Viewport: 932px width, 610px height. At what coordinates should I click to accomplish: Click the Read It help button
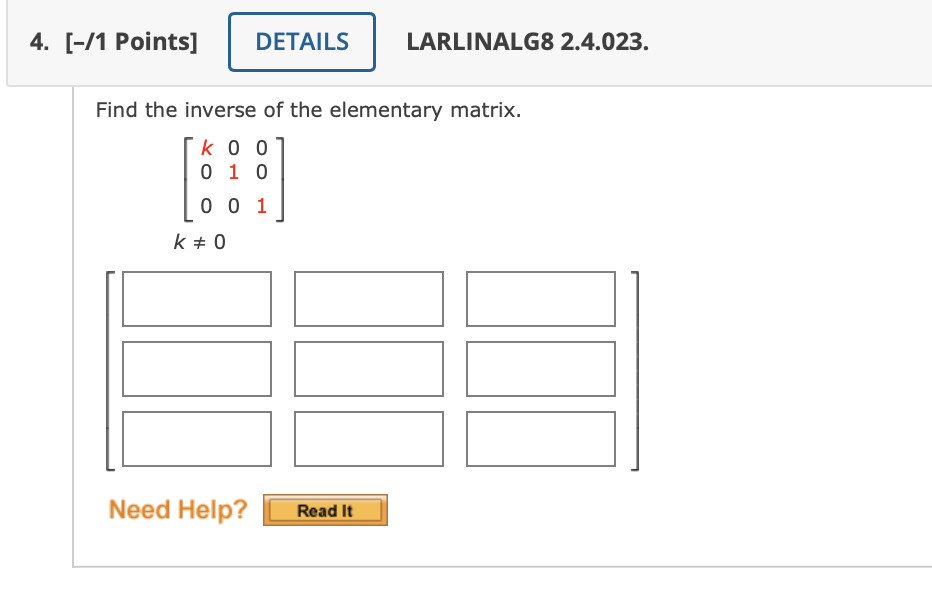(x=325, y=510)
